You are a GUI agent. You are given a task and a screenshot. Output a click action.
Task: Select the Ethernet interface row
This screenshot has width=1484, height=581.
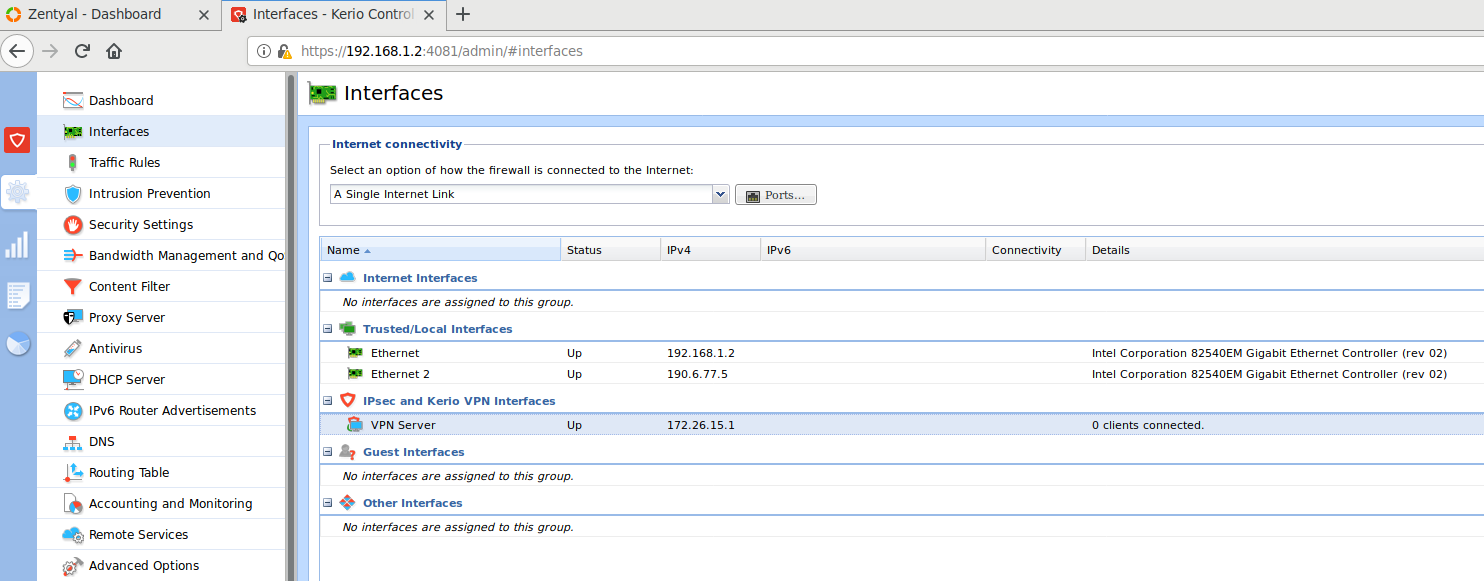(900, 353)
